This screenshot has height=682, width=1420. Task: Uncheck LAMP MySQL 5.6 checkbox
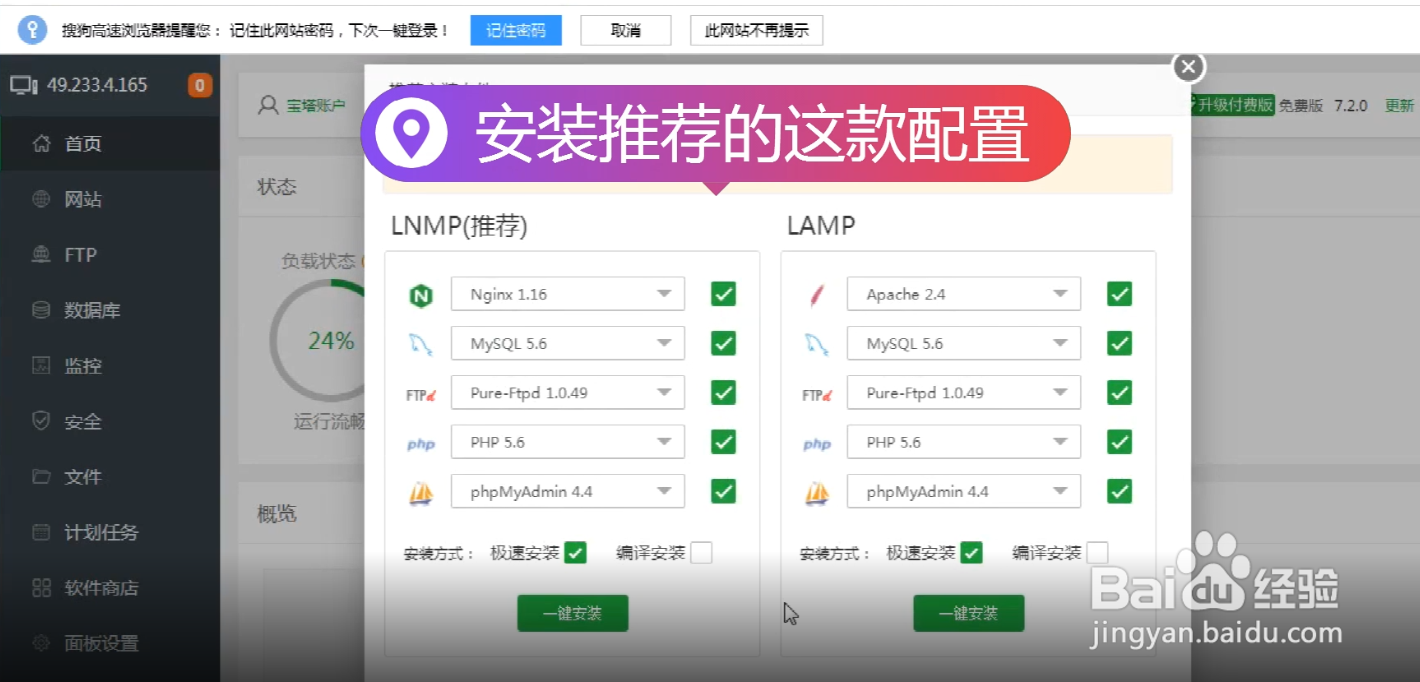pyautogui.click(x=1120, y=343)
